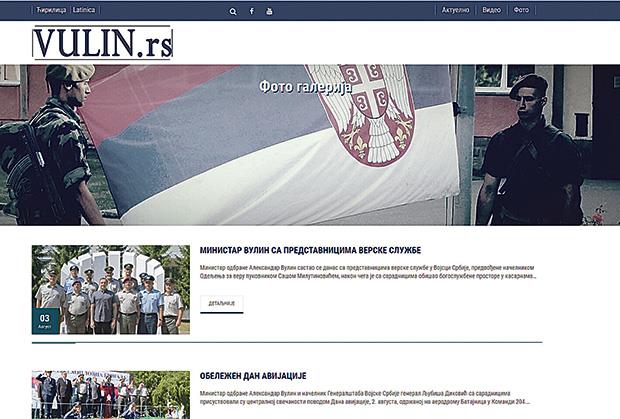The height and width of the screenshot is (419, 620).
Task: Go to homepage via VULIN.rs logo
Action: click(102, 43)
